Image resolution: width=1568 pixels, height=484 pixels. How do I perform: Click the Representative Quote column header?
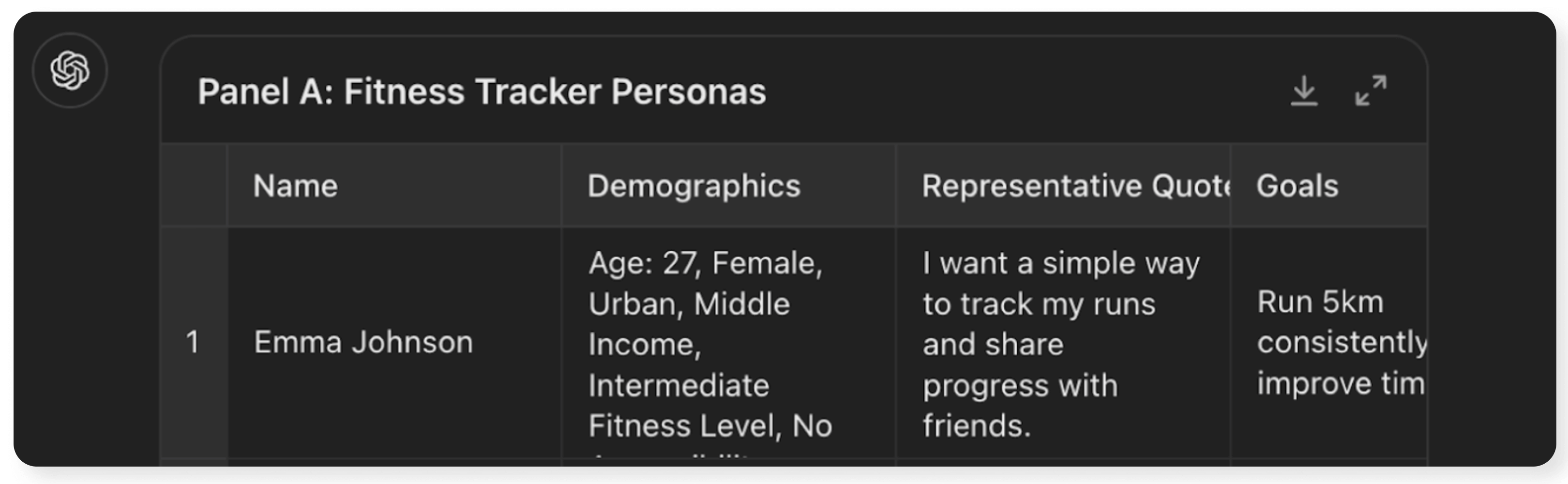tap(1063, 186)
